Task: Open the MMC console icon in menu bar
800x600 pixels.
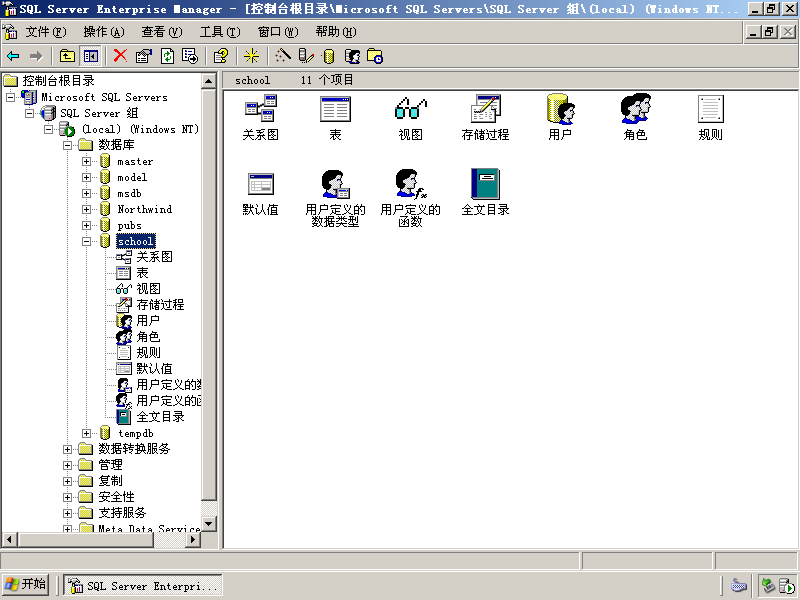Action: point(10,32)
